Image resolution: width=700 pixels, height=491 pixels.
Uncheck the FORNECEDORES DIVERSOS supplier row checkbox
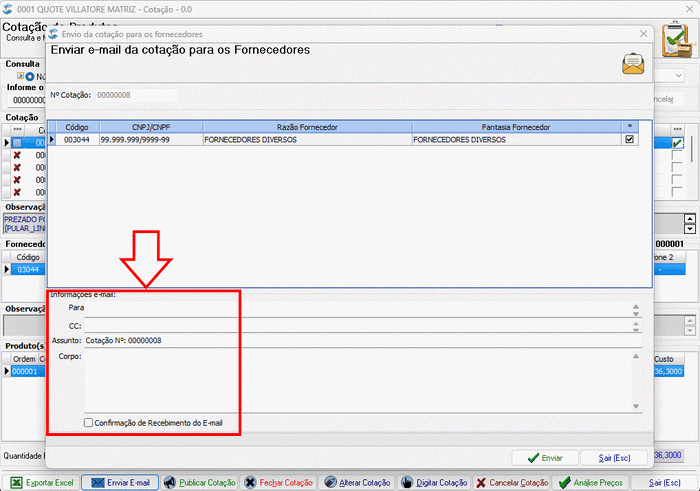click(x=629, y=139)
